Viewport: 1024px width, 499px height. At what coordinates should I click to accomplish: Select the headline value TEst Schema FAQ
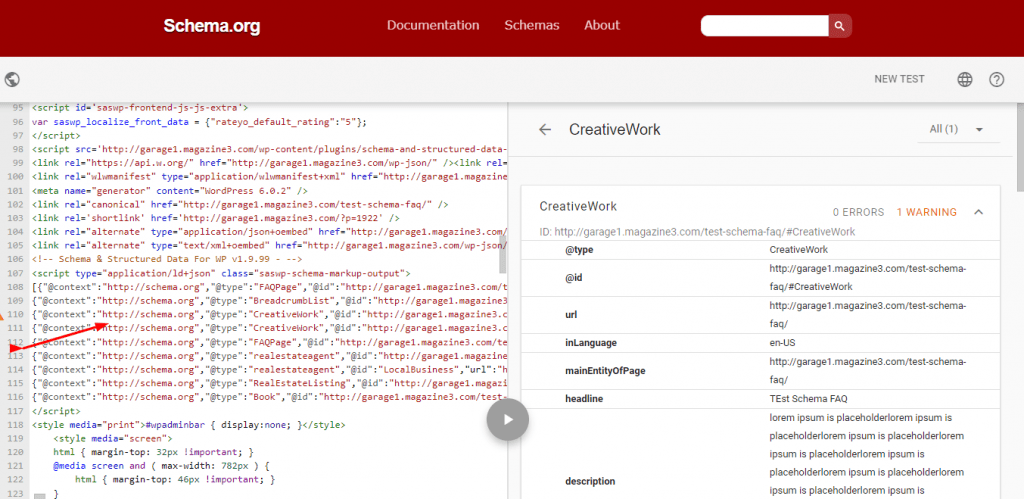coord(808,398)
